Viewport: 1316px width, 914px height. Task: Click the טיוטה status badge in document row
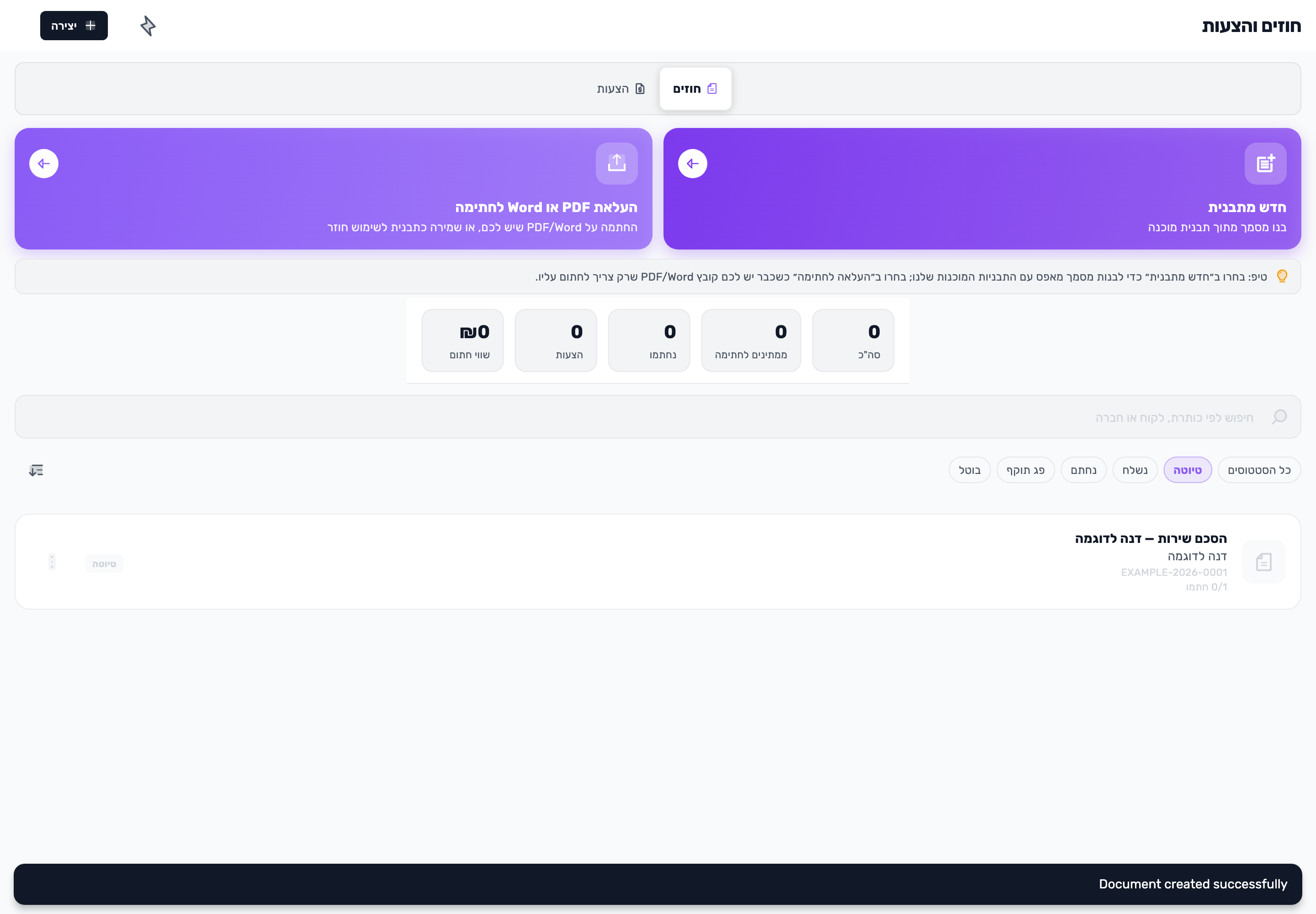pos(104,564)
